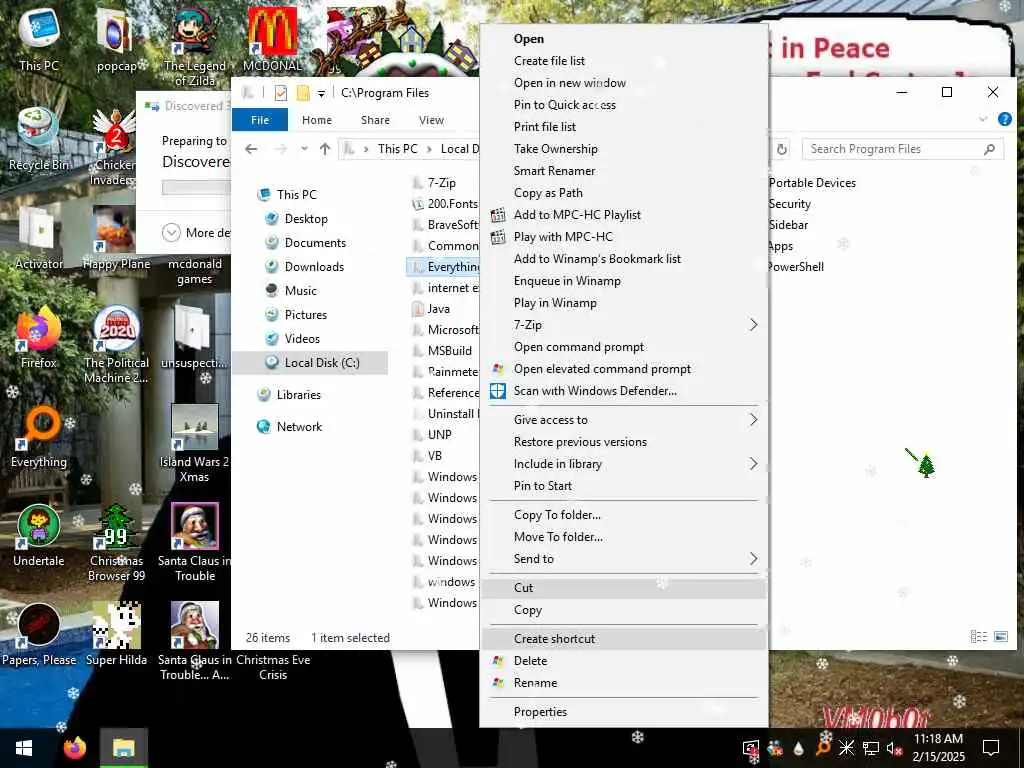Image resolution: width=1024 pixels, height=768 pixels.
Task: Open quick access toolbar customize dropdown
Action: 321,94
